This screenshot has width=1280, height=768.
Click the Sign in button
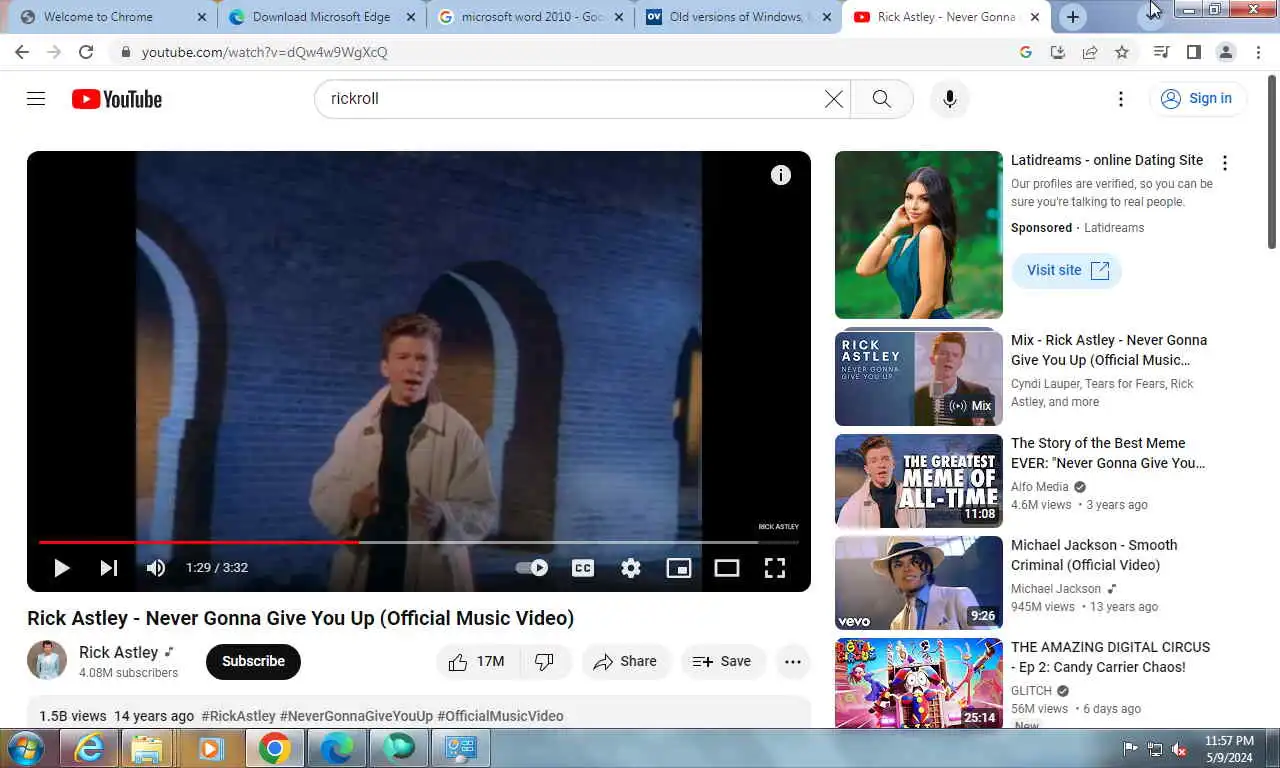click(x=1196, y=98)
